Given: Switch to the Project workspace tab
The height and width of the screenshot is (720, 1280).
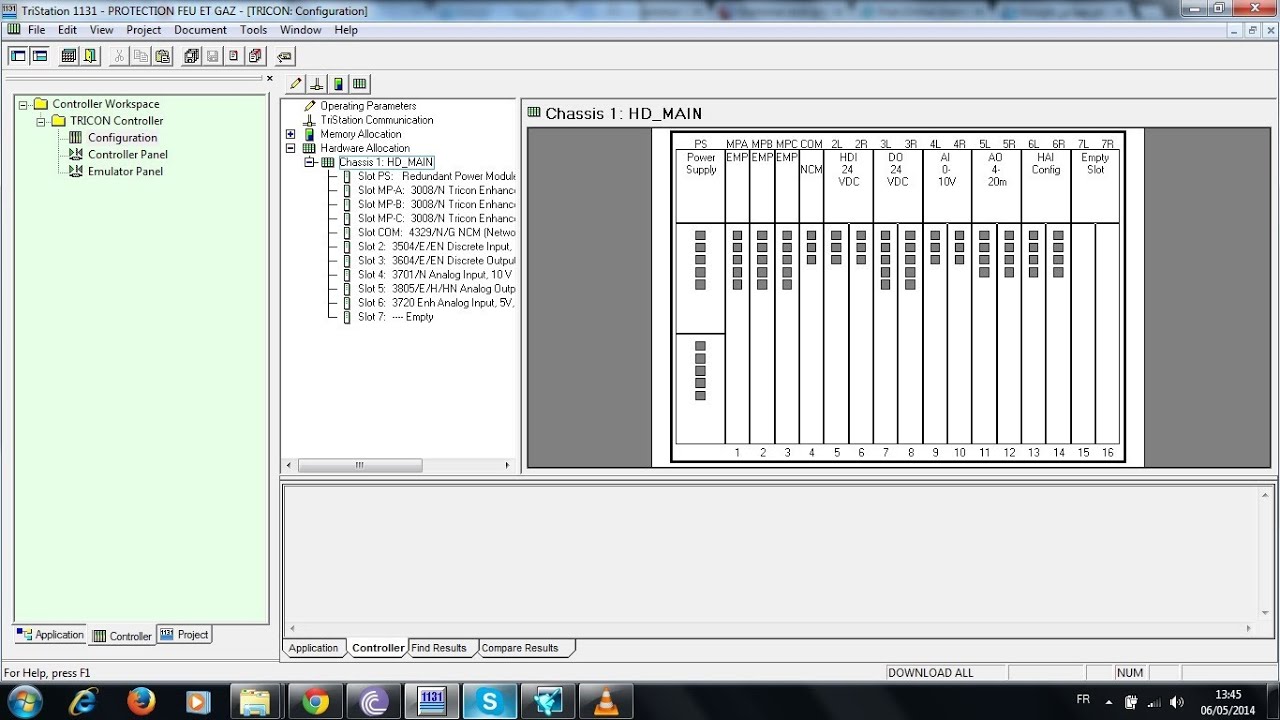Looking at the screenshot, I should pos(185,635).
